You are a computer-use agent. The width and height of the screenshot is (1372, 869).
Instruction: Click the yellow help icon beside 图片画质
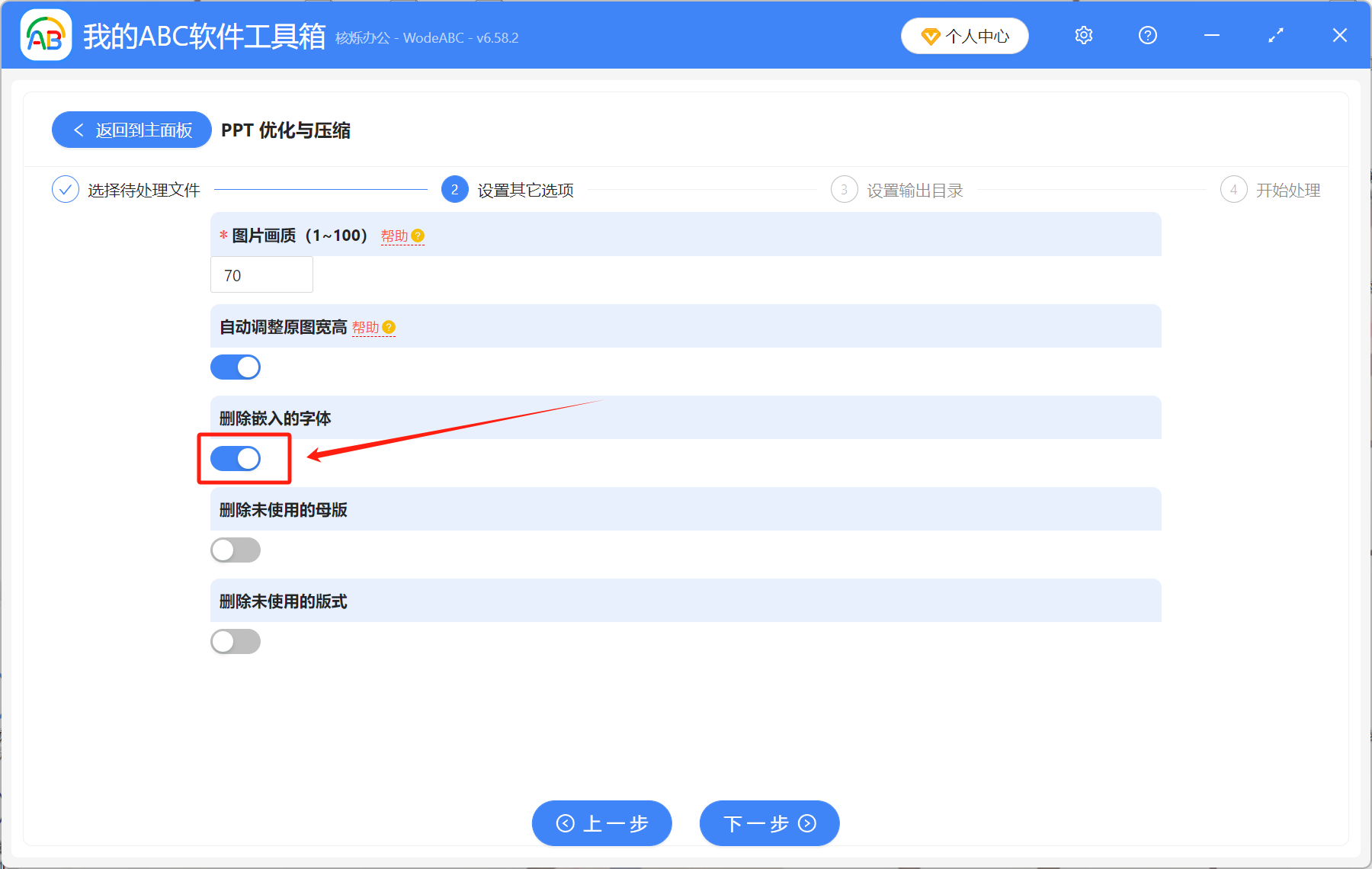[417, 236]
